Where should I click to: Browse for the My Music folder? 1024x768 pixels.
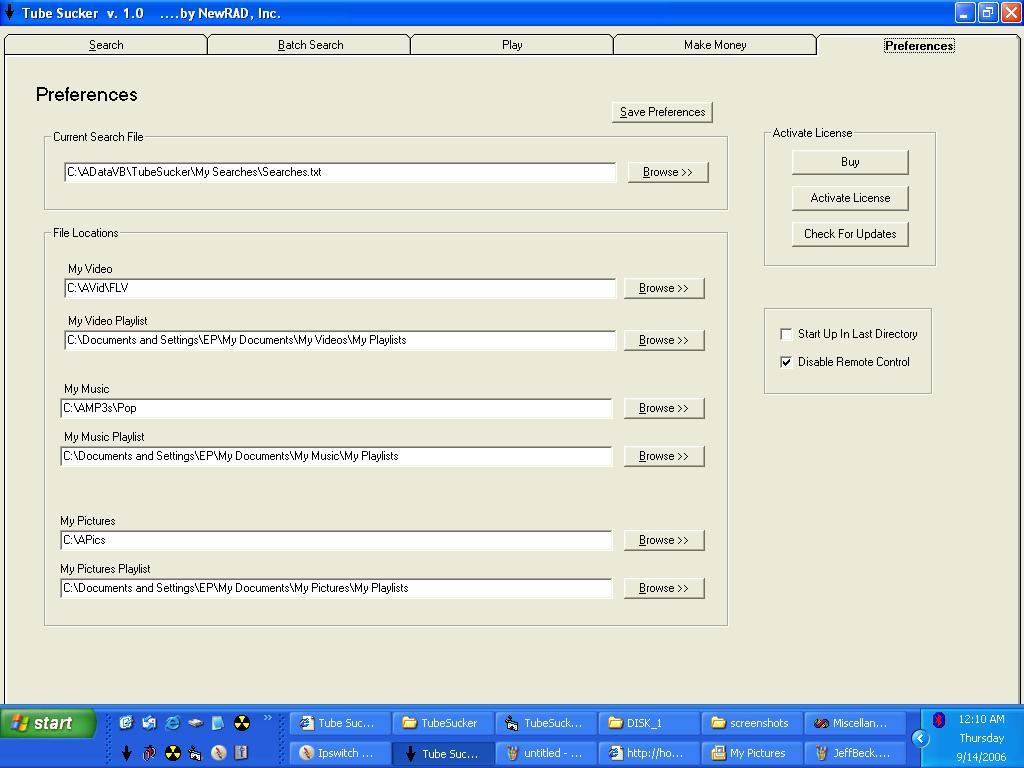coord(664,408)
